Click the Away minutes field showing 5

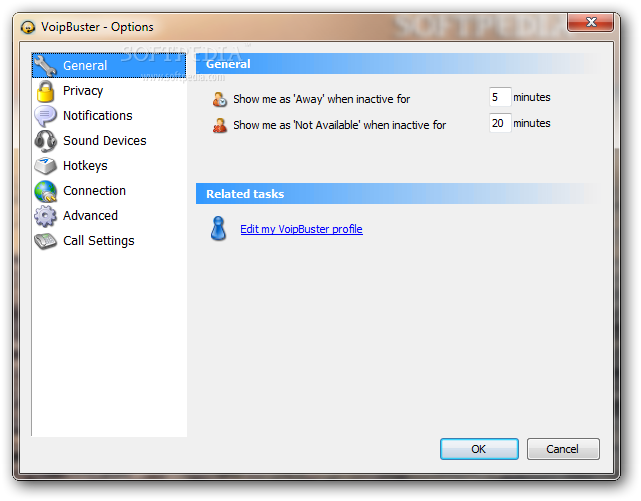(x=500, y=97)
